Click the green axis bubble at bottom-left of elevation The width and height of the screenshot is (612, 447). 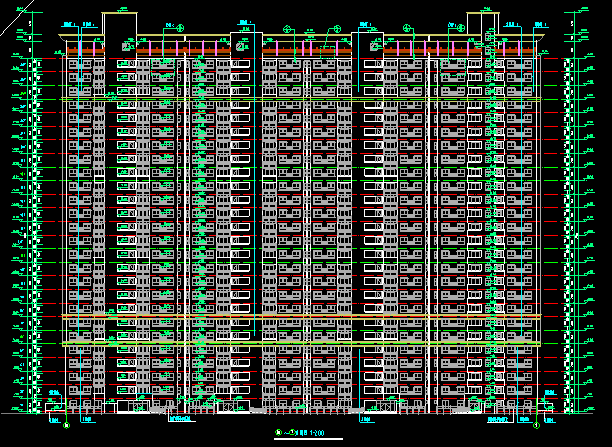click(66, 426)
